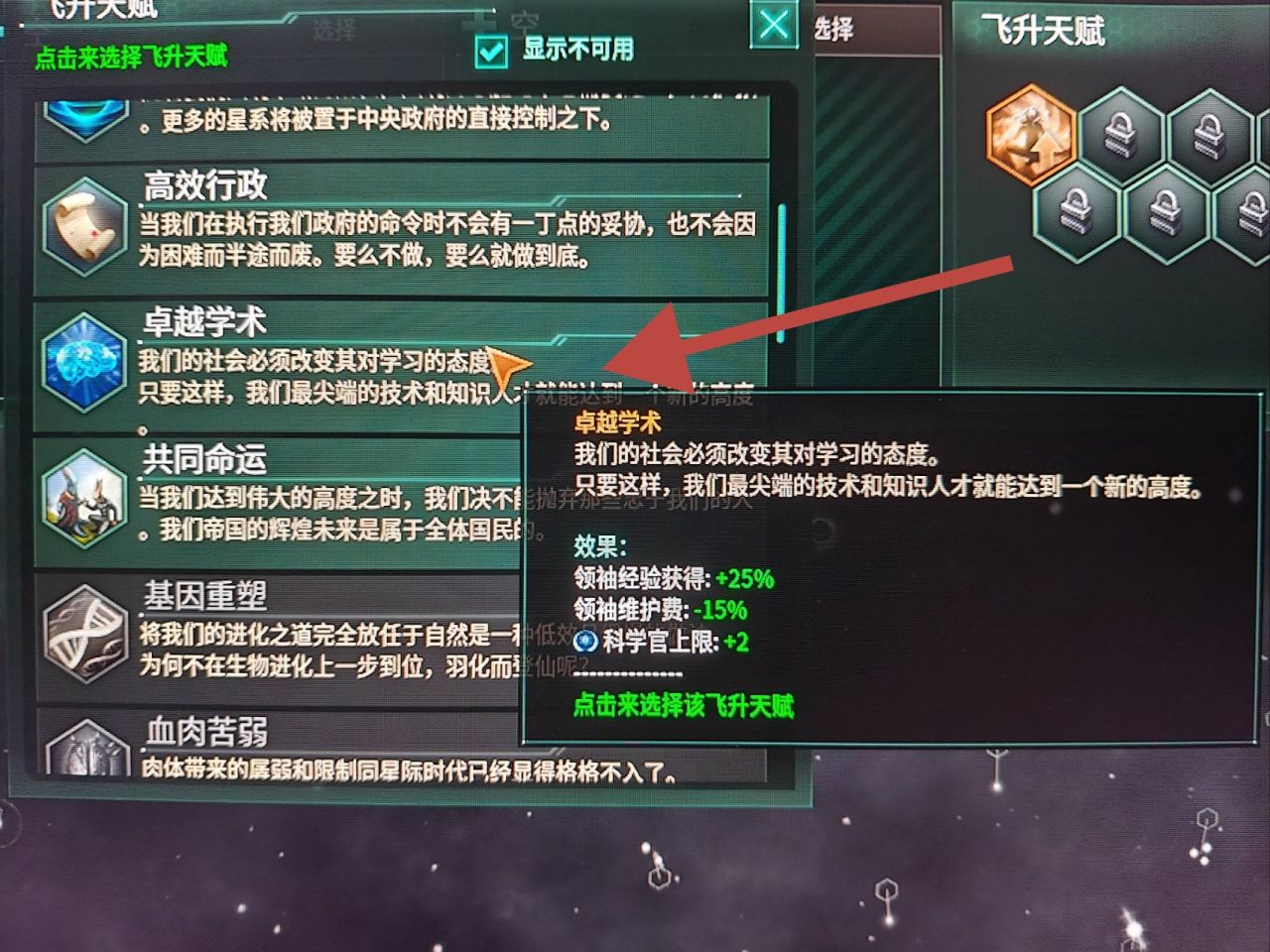Click the first locked perk slot in top row
Image resolution: width=1270 pixels, height=952 pixels.
(1121, 136)
